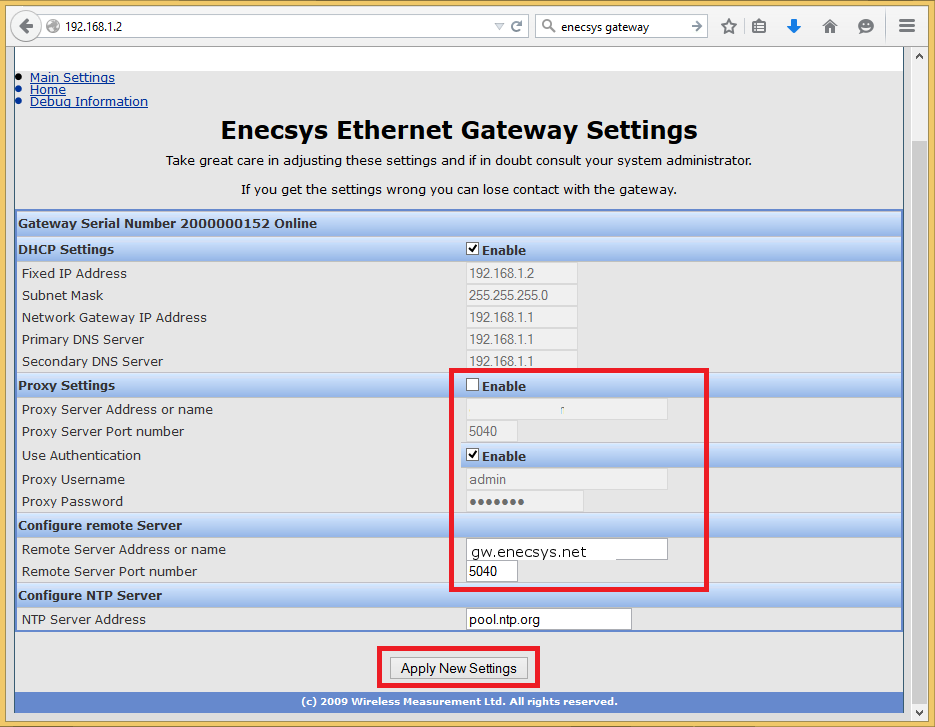935x727 pixels.
Task: Click the Wireless Measurement Ltd copyright footer
Action: pyautogui.click(x=459, y=701)
